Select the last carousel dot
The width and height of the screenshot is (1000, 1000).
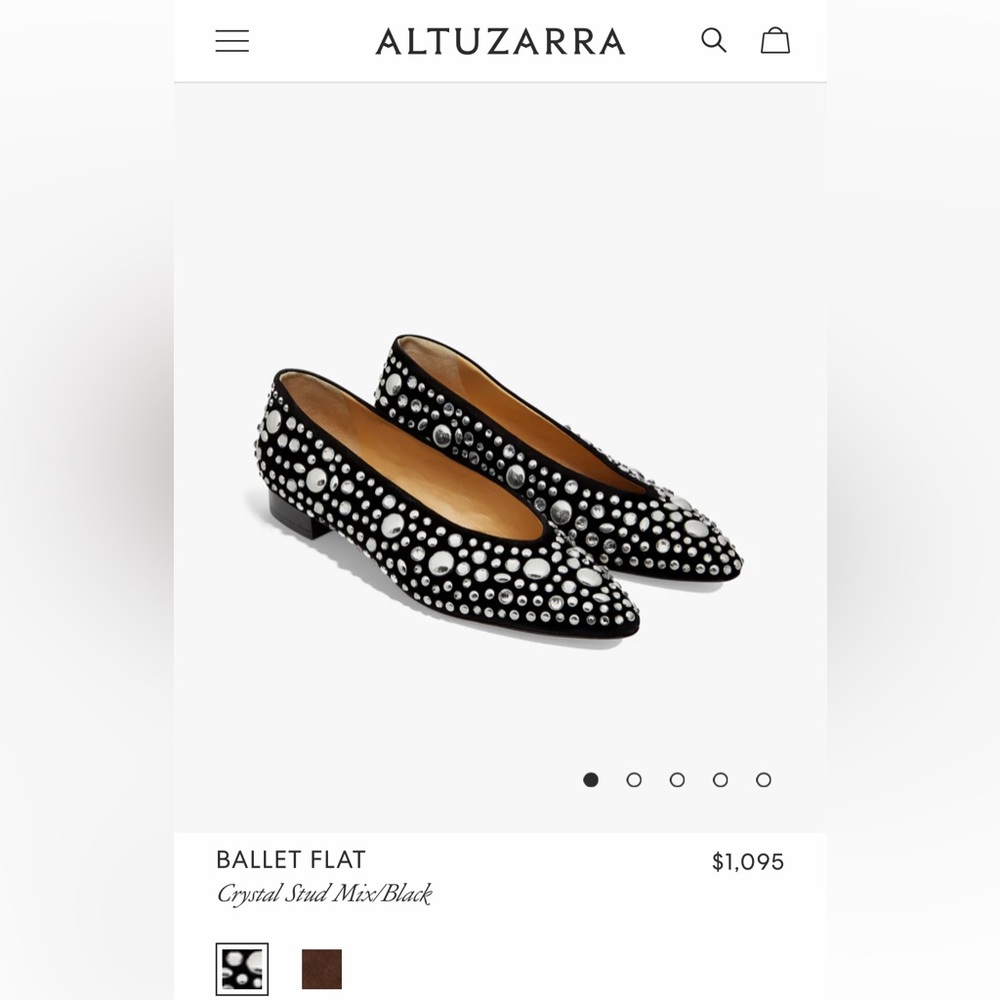tap(764, 779)
